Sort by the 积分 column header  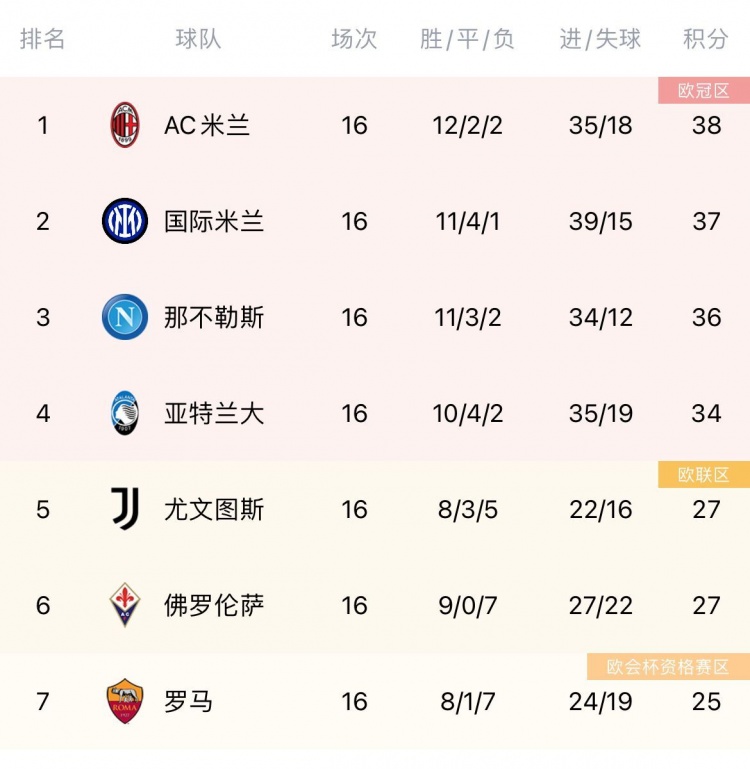tap(705, 39)
